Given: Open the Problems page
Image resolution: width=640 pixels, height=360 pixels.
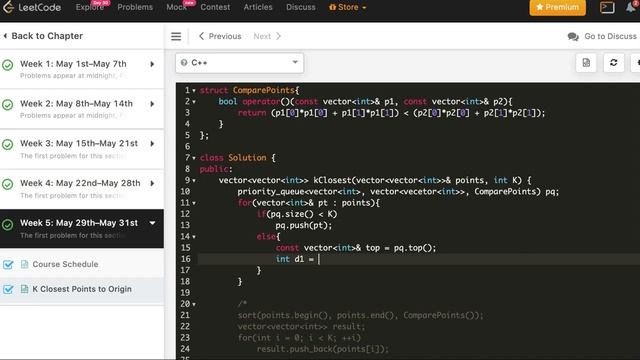Looking at the screenshot, I should click(135, 7).
